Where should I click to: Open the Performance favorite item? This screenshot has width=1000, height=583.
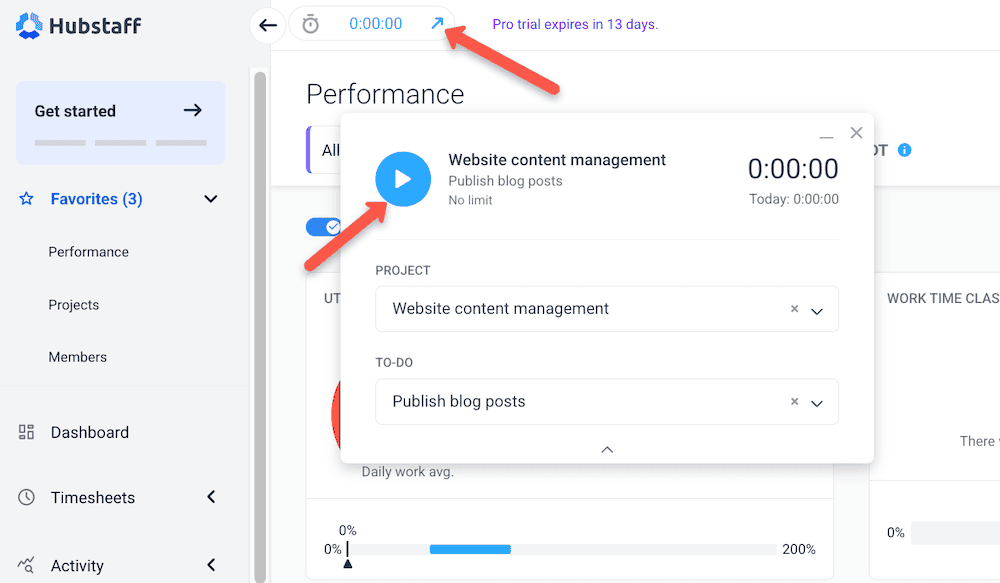click(x=89, y=252)
